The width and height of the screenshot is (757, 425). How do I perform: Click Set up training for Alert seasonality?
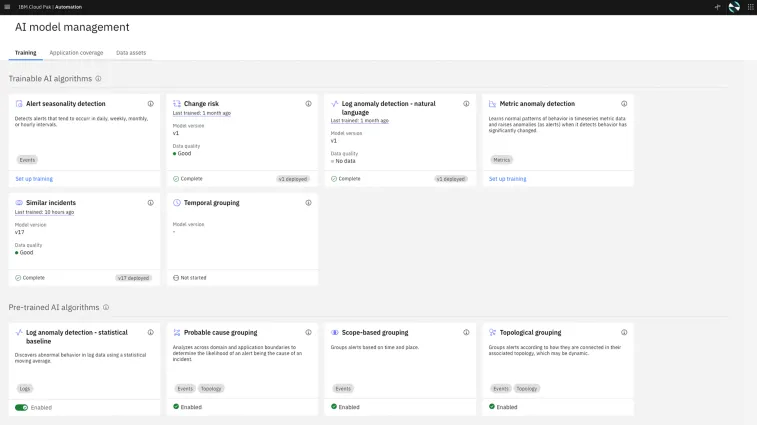pyautogui.click(x=34, y=179)
